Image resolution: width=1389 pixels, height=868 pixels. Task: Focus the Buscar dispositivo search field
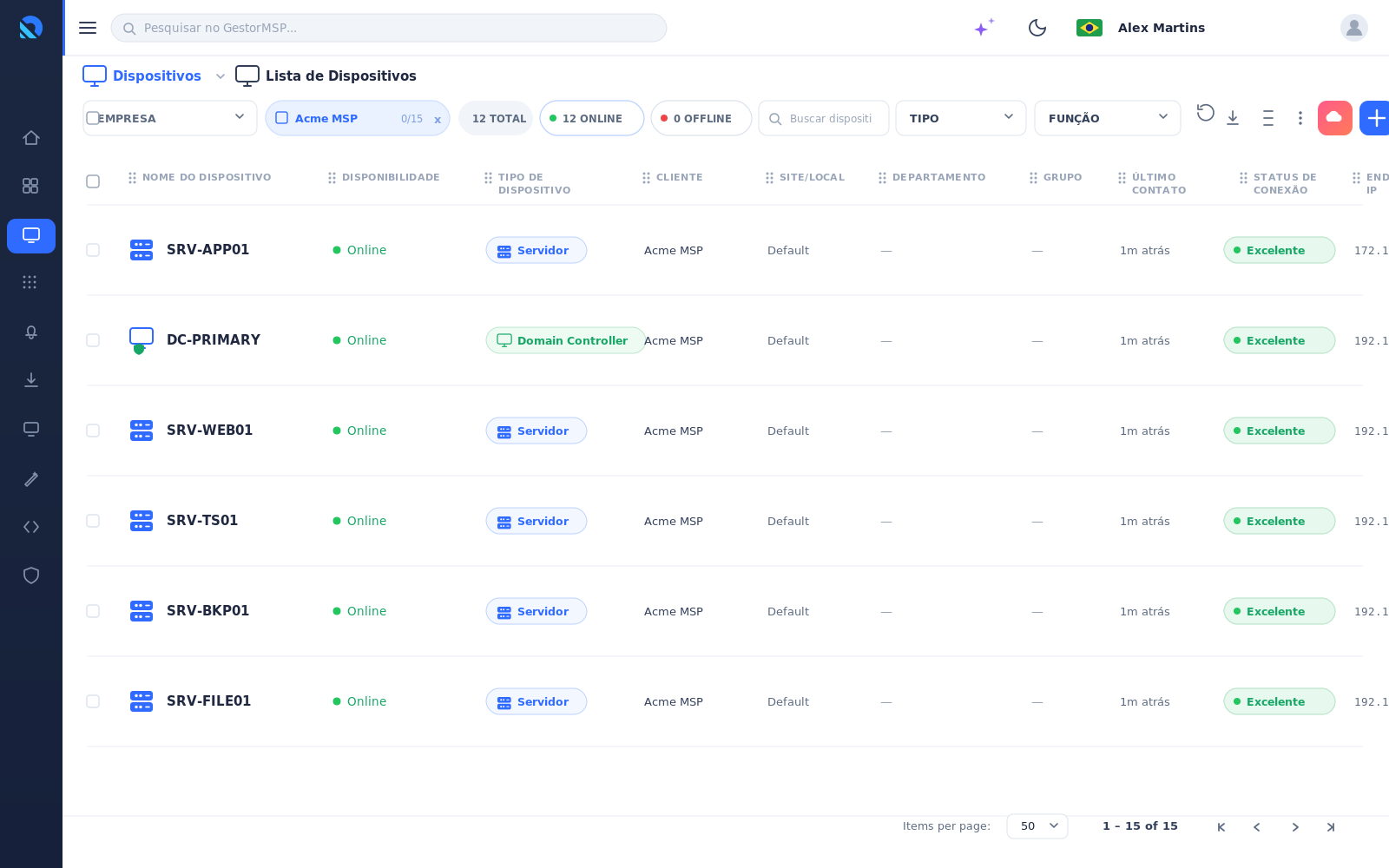(x=824, y=118)
